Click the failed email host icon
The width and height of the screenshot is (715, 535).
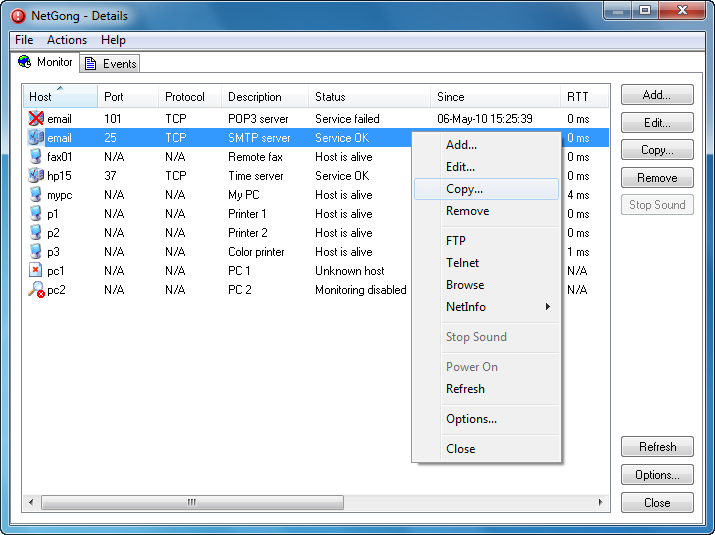pos(36,119)
